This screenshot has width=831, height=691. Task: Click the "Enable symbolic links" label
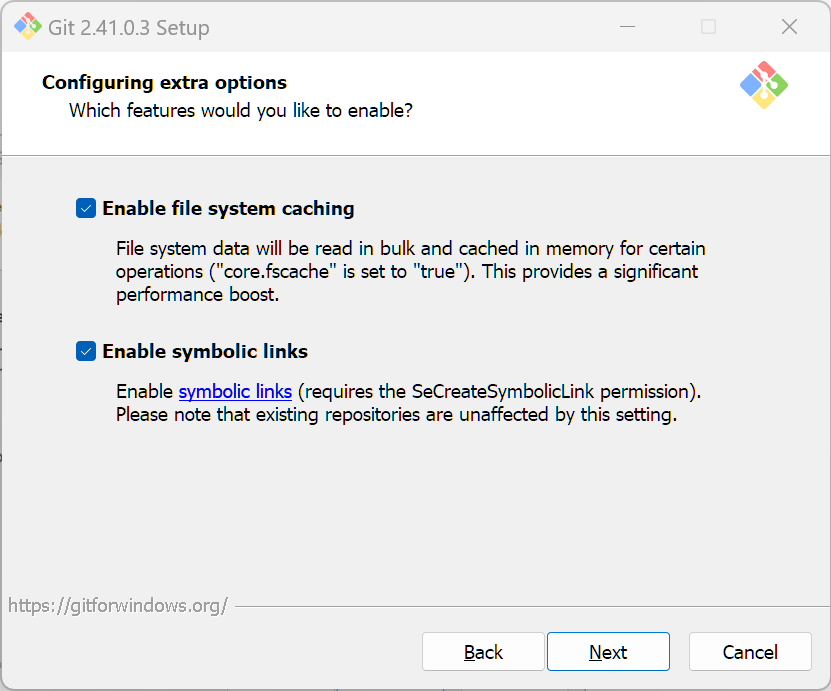tap(205, 352)
